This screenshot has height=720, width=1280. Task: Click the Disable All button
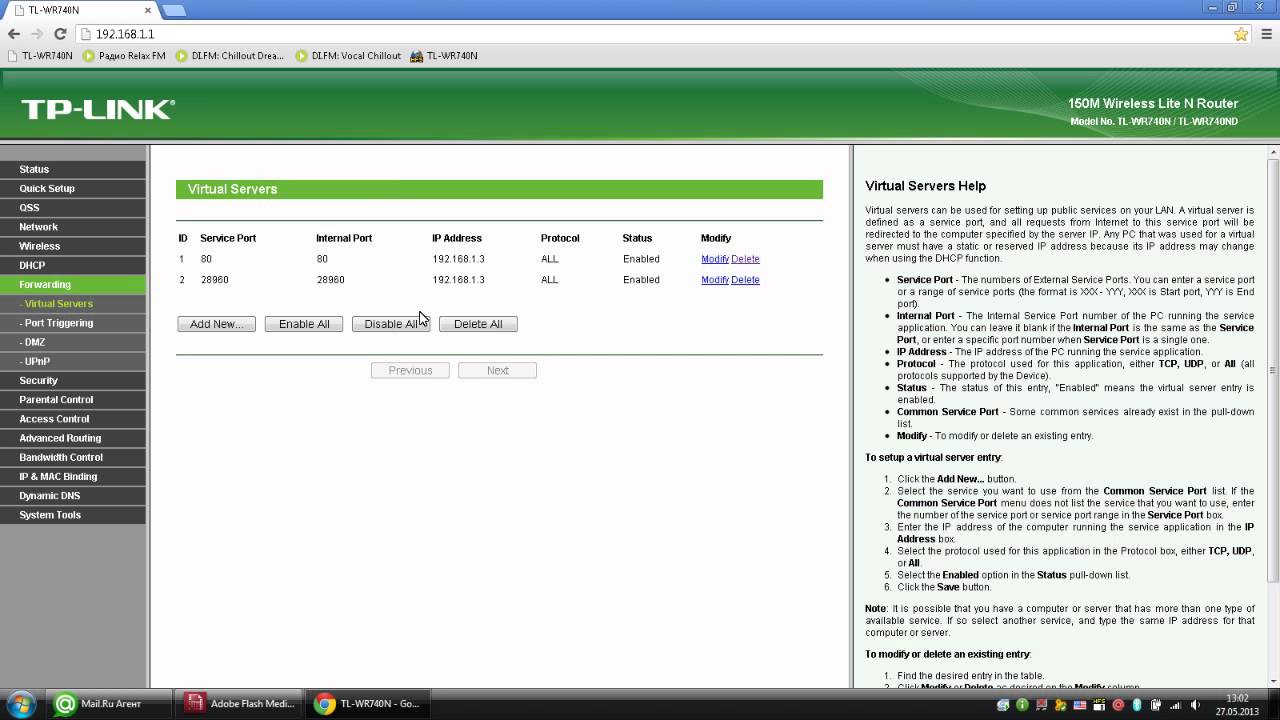(x=391, y=324)
